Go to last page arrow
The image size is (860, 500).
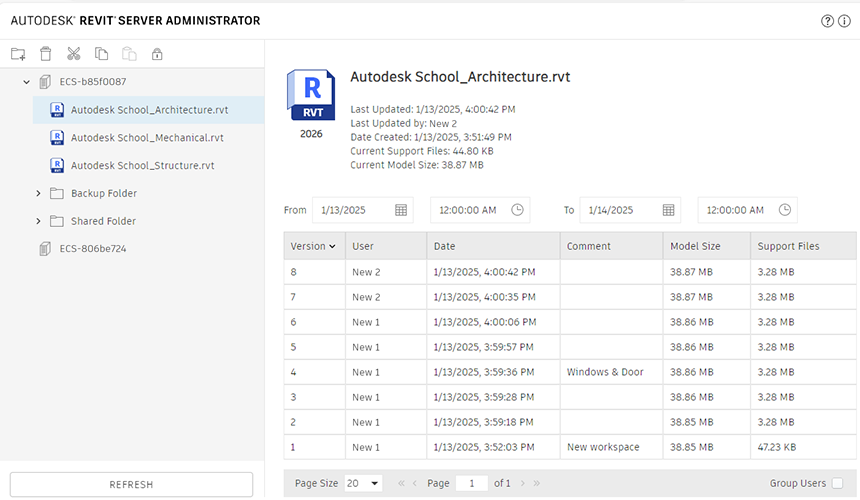pyautogui.click(x=536, y=483)
